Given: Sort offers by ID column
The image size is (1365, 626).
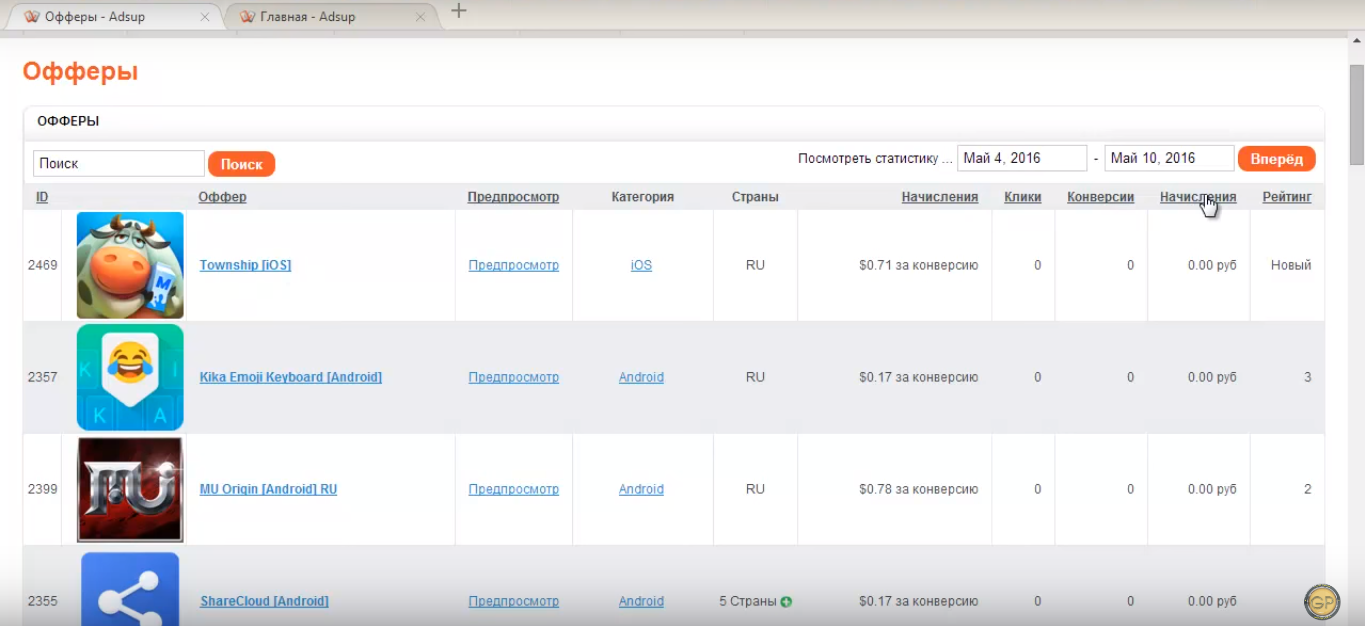Looking at the screenshot, I should coord(42,197).
